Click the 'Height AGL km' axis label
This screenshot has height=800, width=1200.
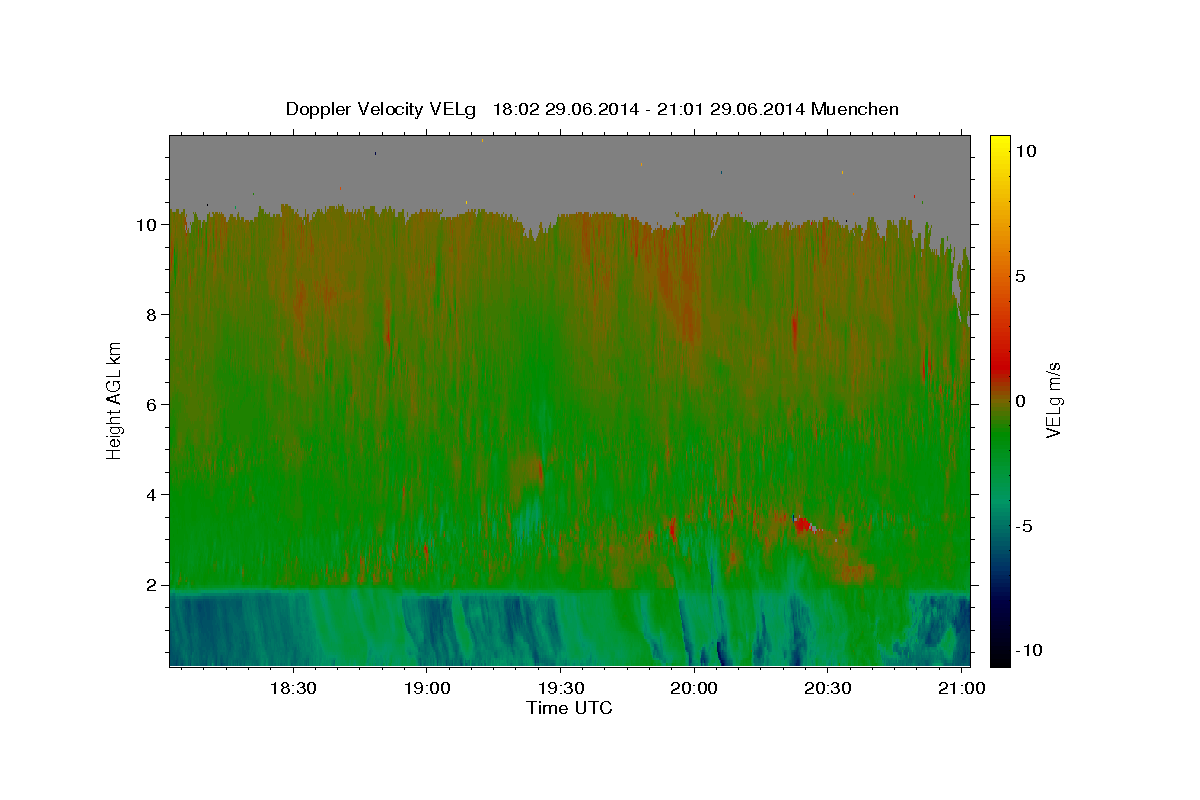tap(115, 399)
